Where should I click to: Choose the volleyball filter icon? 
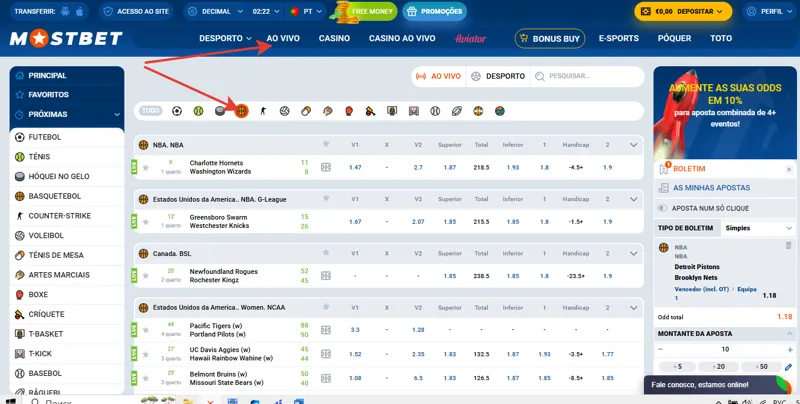pyautogui.click(x=284, y=111)
